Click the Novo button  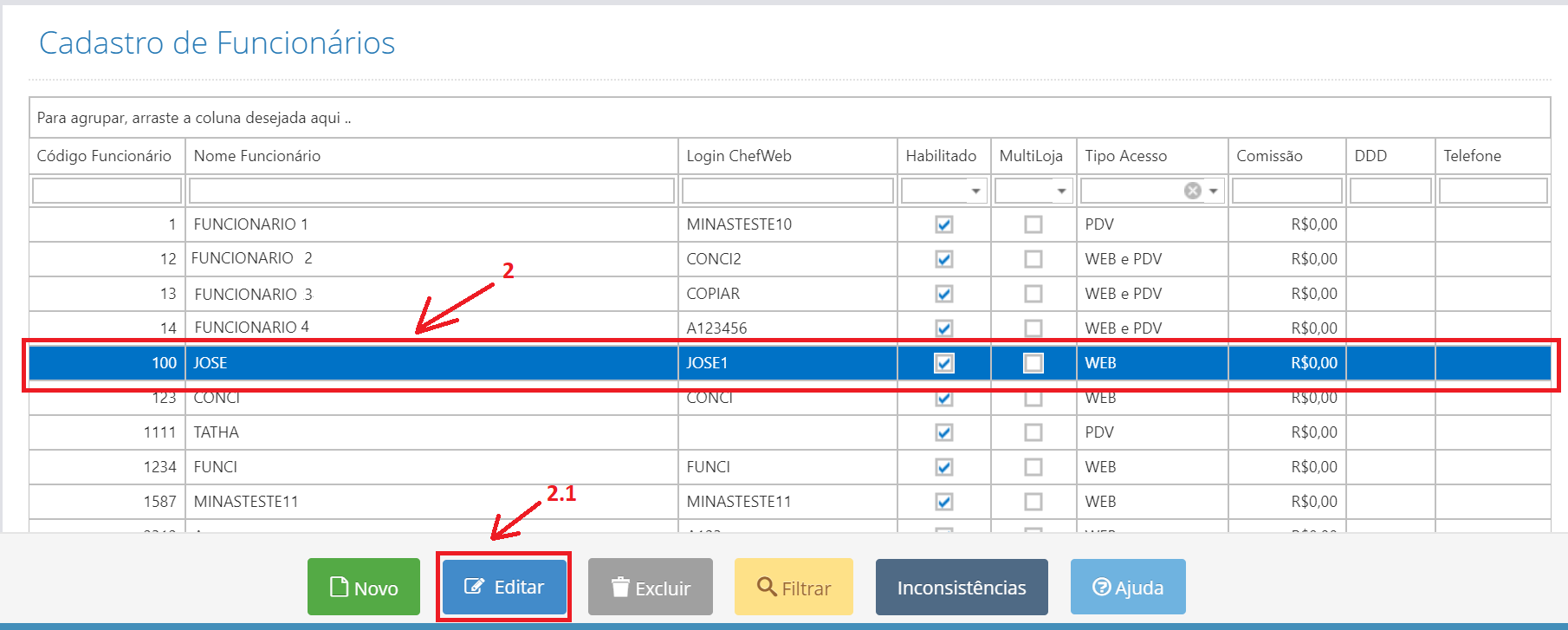364,587
